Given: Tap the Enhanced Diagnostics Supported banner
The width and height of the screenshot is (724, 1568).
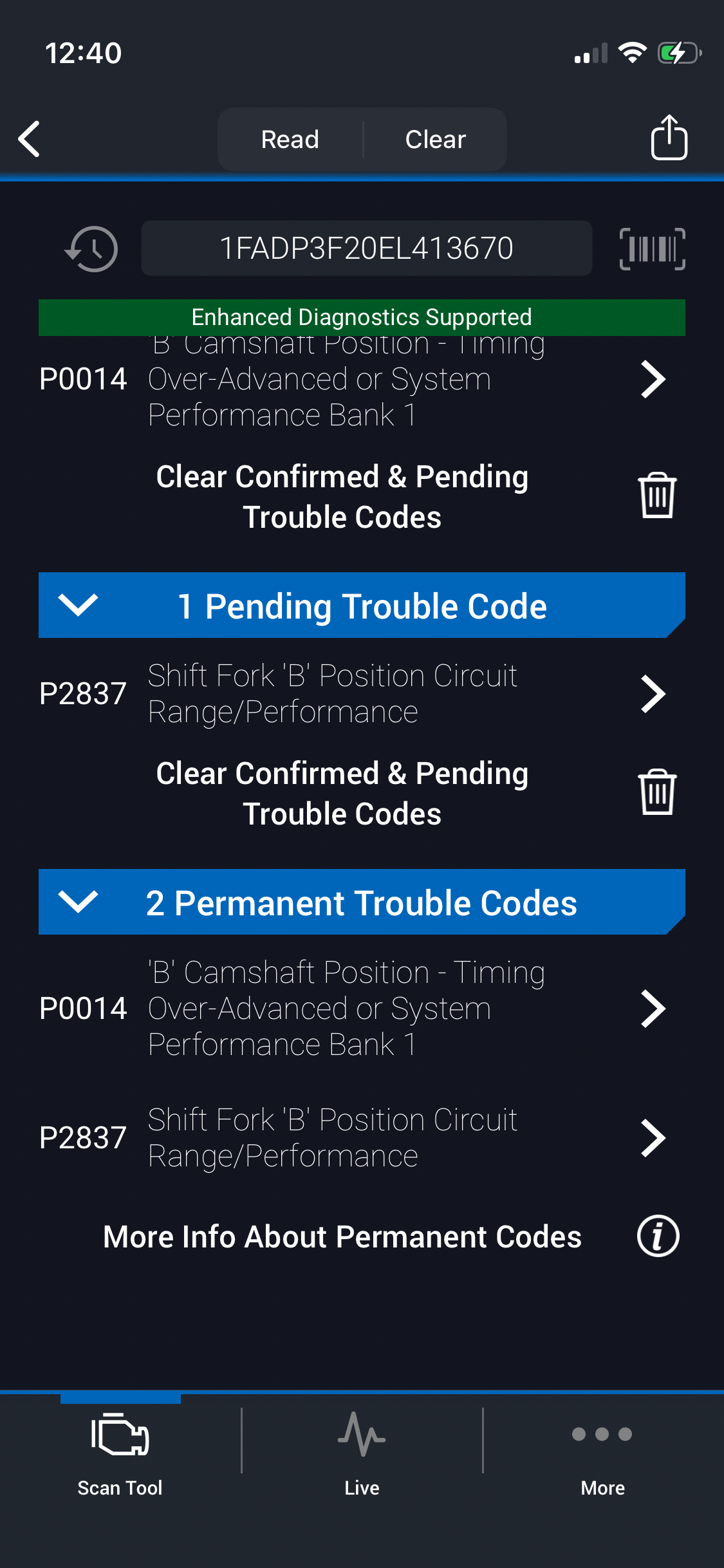Looking at the screenshot, I should point(362,317).
